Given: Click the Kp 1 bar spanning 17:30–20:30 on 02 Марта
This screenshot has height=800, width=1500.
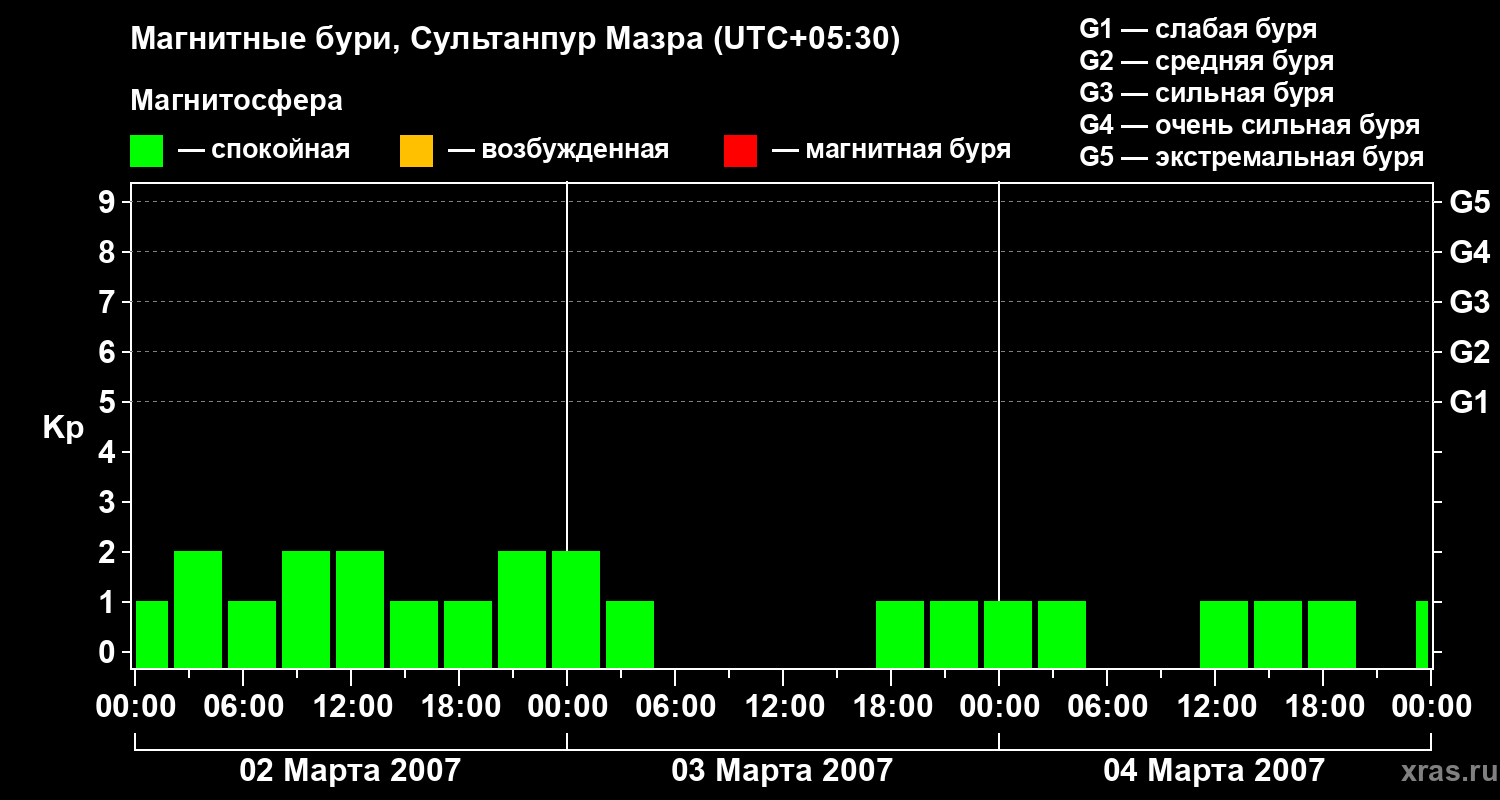Looking at the screenshot, I should tap(468, 634).
